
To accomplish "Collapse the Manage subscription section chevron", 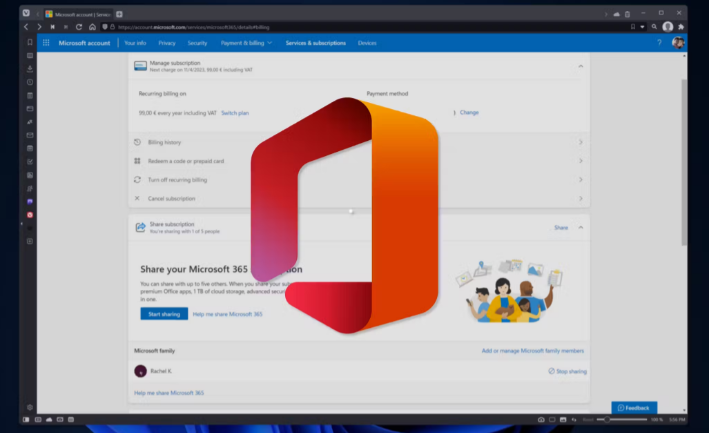I will point(581,66).
